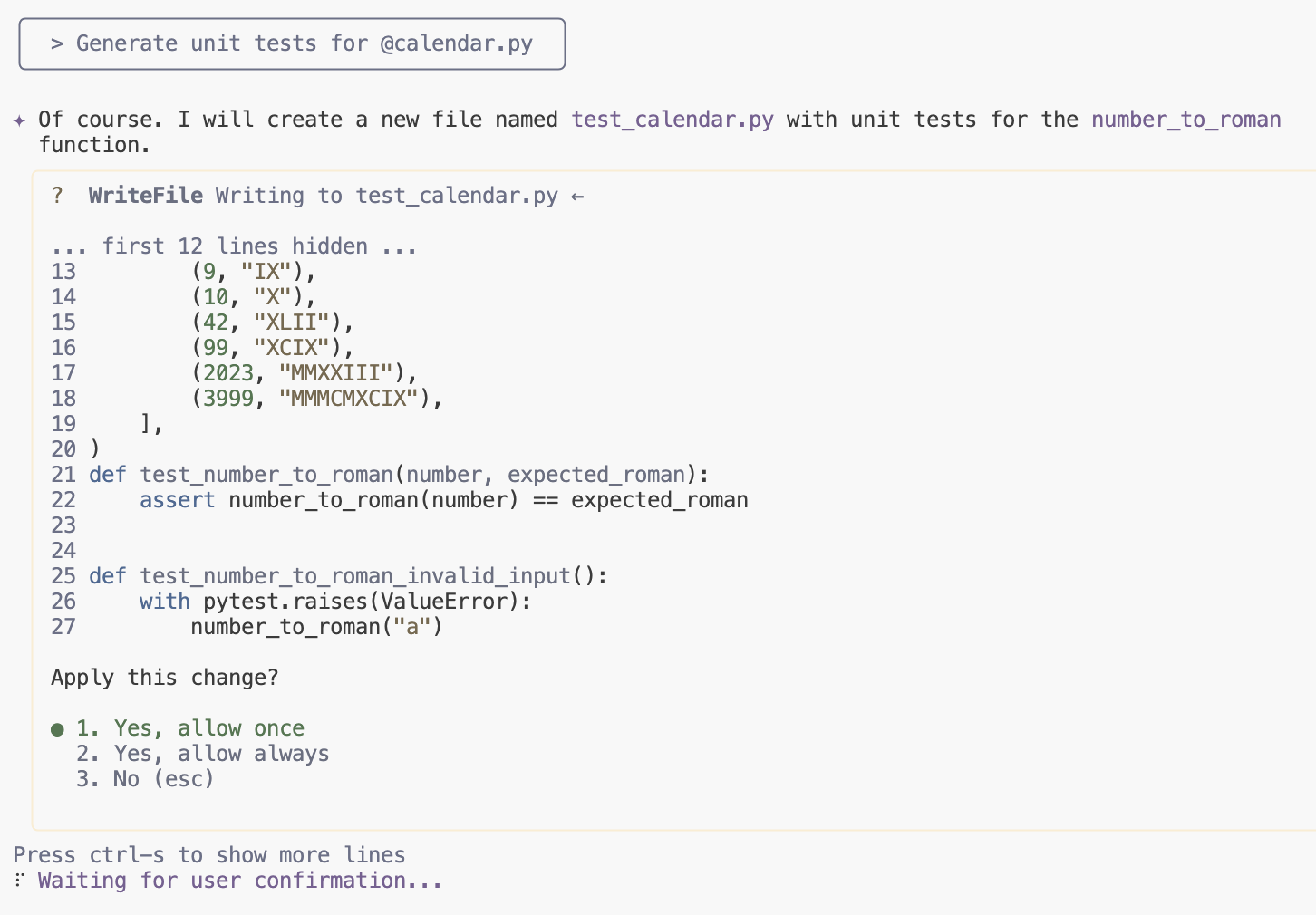Click the 'Generate unit tests' prompt input box
The height and width of the screenshot is (915, 1316).
[x=292, y=43]
